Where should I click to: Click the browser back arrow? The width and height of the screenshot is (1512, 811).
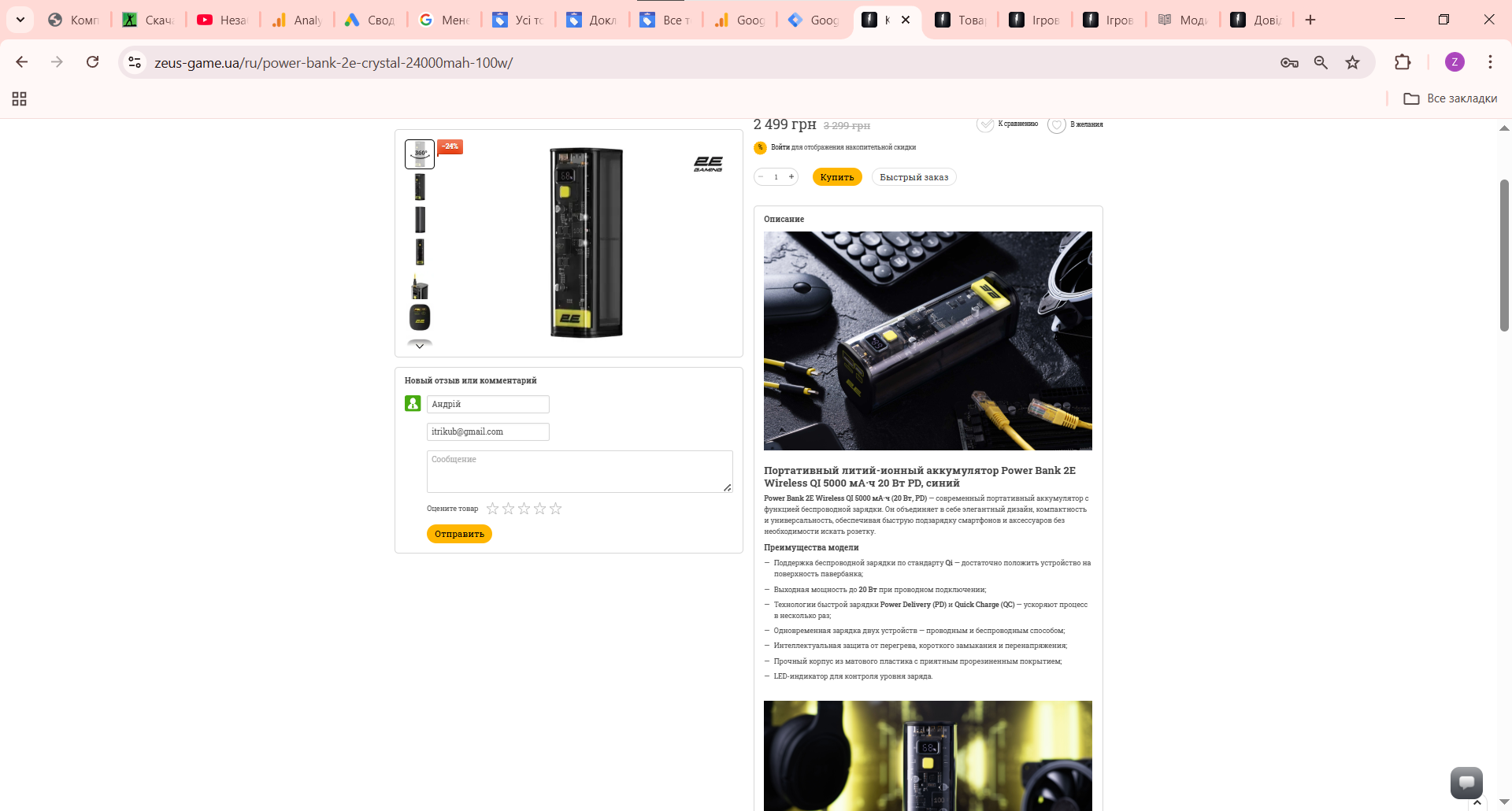22,62
